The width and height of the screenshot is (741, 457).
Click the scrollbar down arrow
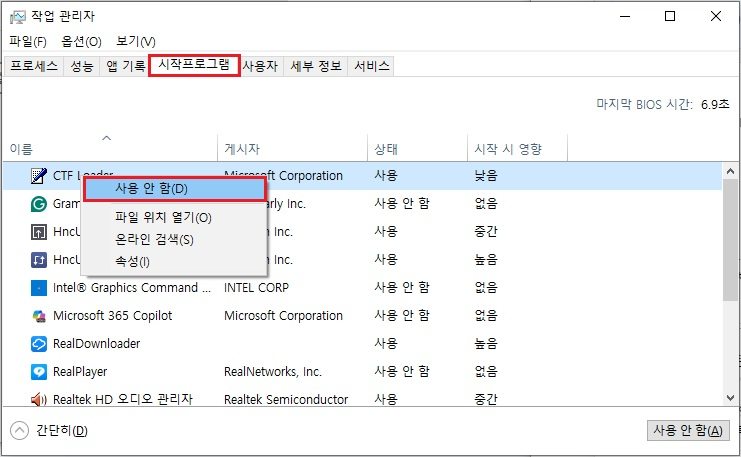point(731,398)
